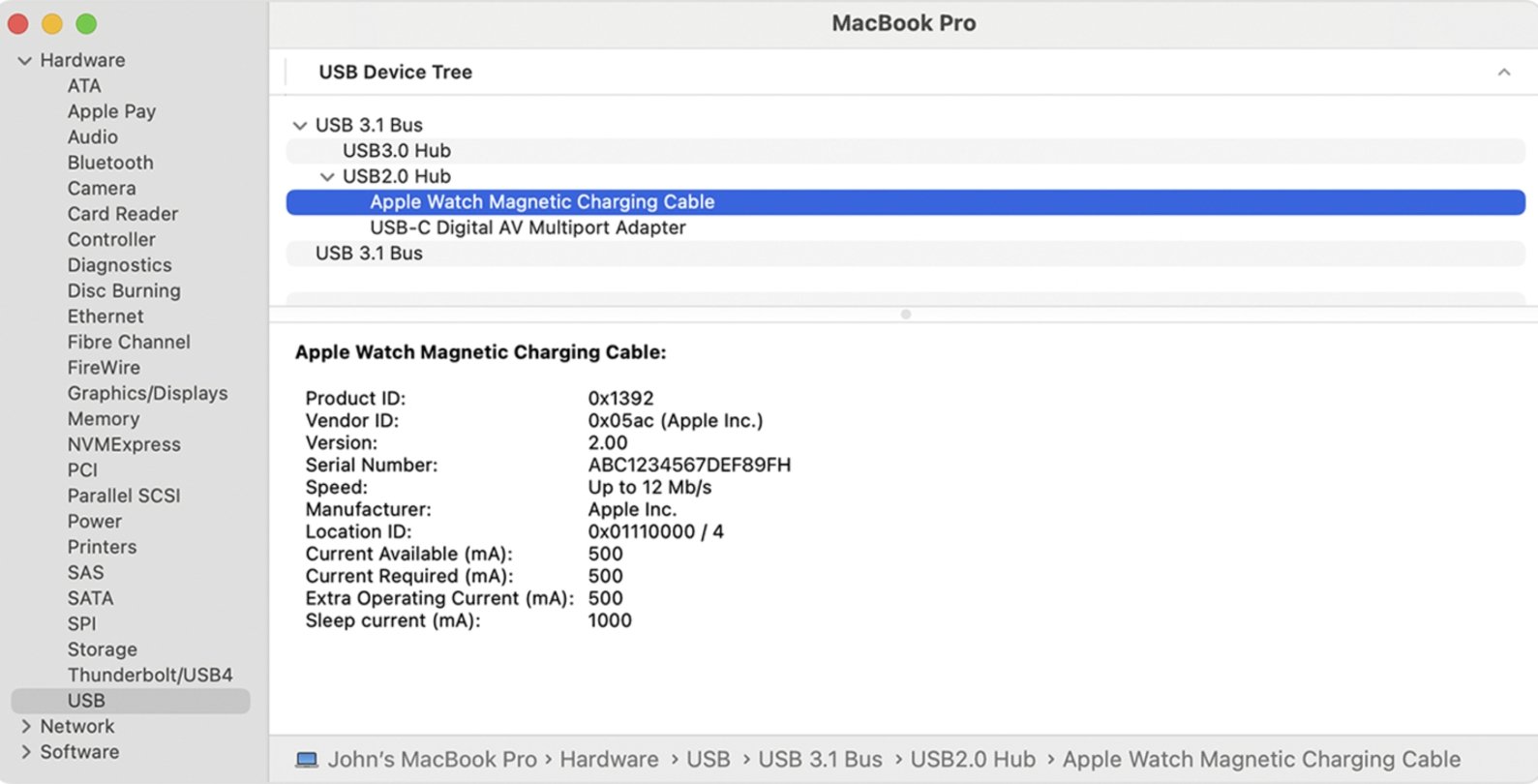Collapse the first USB 3.1 Bus node
Screen dimensions: 1538x784
tap(300, 126)
